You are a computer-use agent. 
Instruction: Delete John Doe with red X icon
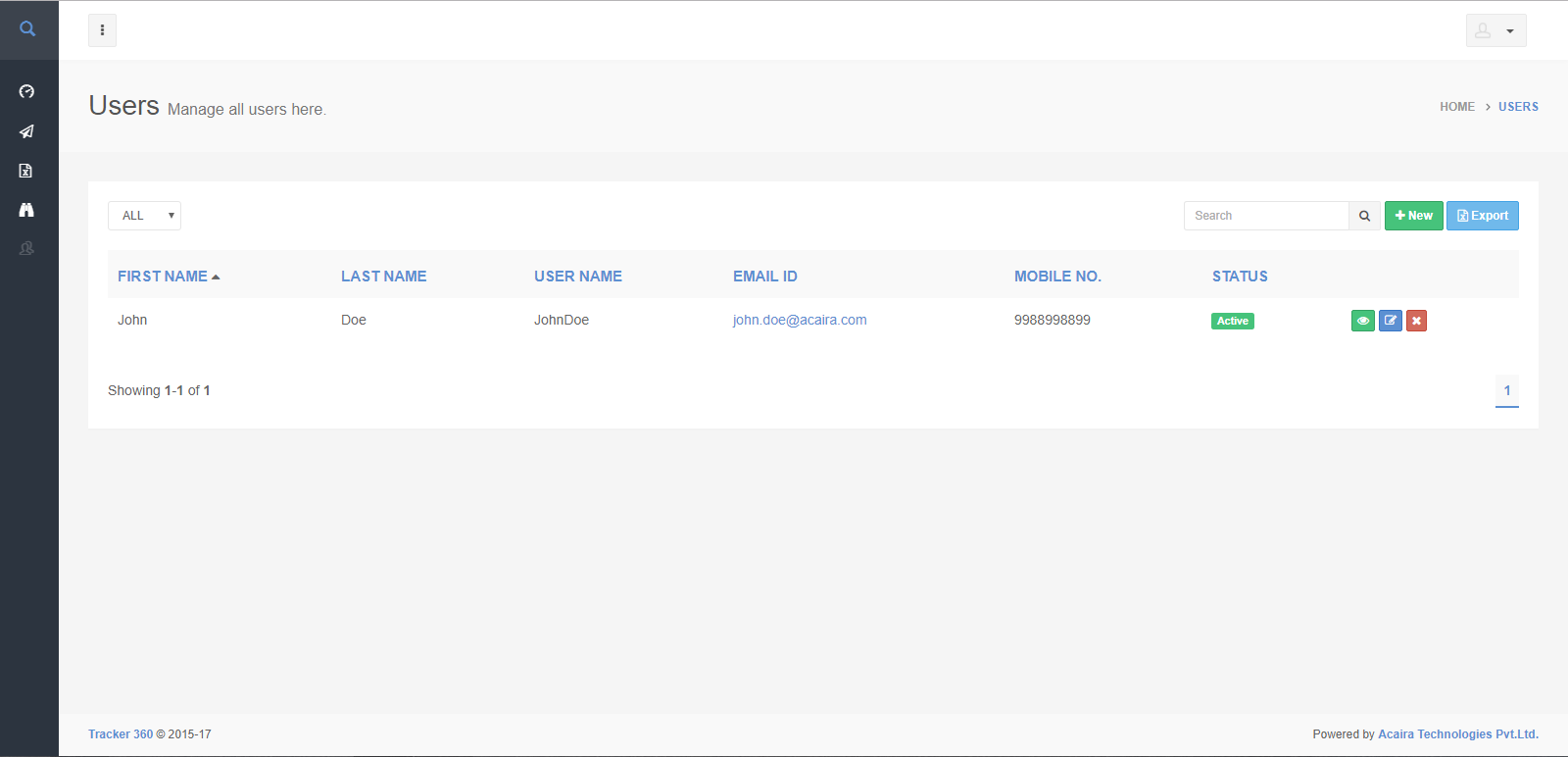(1416, 321)
